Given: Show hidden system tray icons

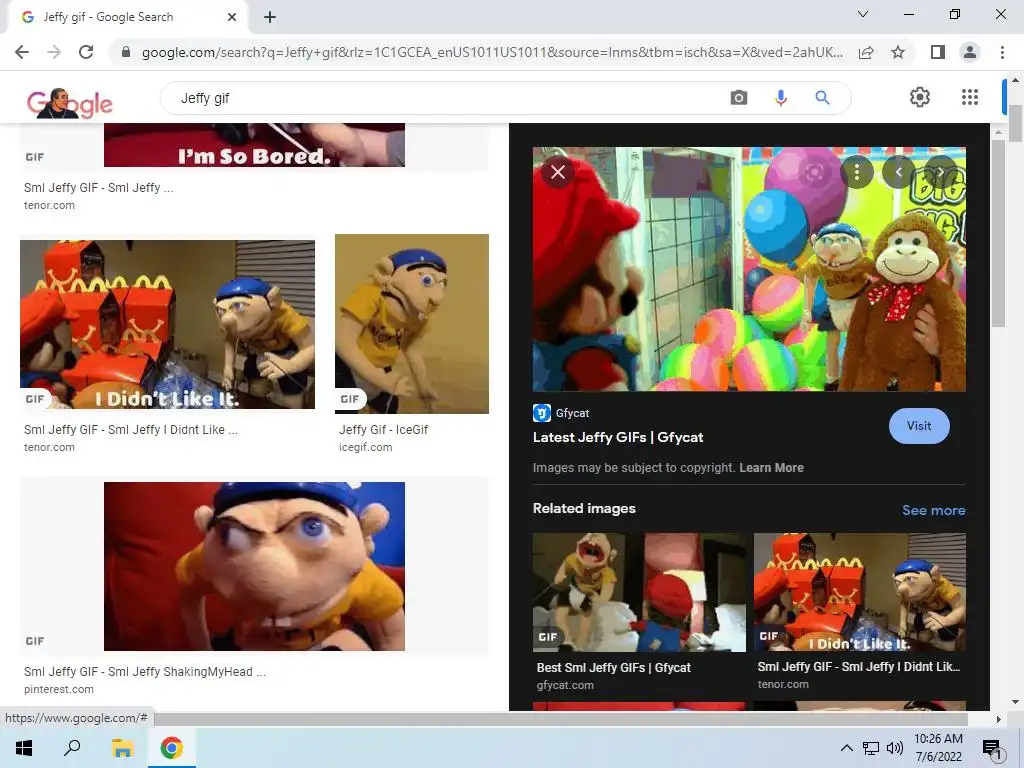Looking at the screenshot, I should (846, 748).
